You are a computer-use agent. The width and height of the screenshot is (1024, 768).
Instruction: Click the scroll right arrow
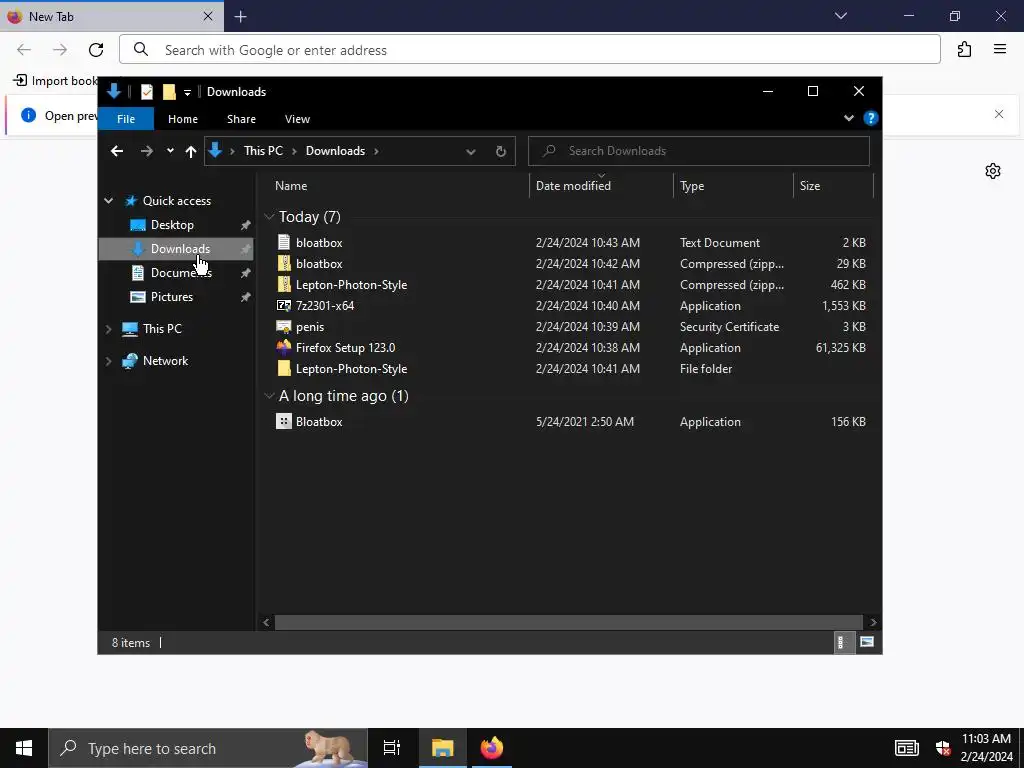(x=872, y=622)
